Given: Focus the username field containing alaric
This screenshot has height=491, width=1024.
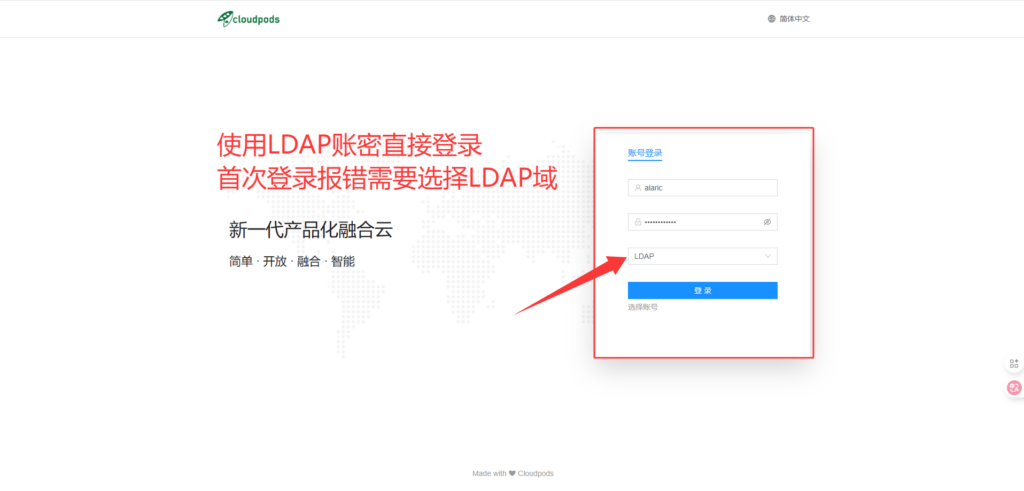Looking at the screenshot, I should [x=705, y=187].
